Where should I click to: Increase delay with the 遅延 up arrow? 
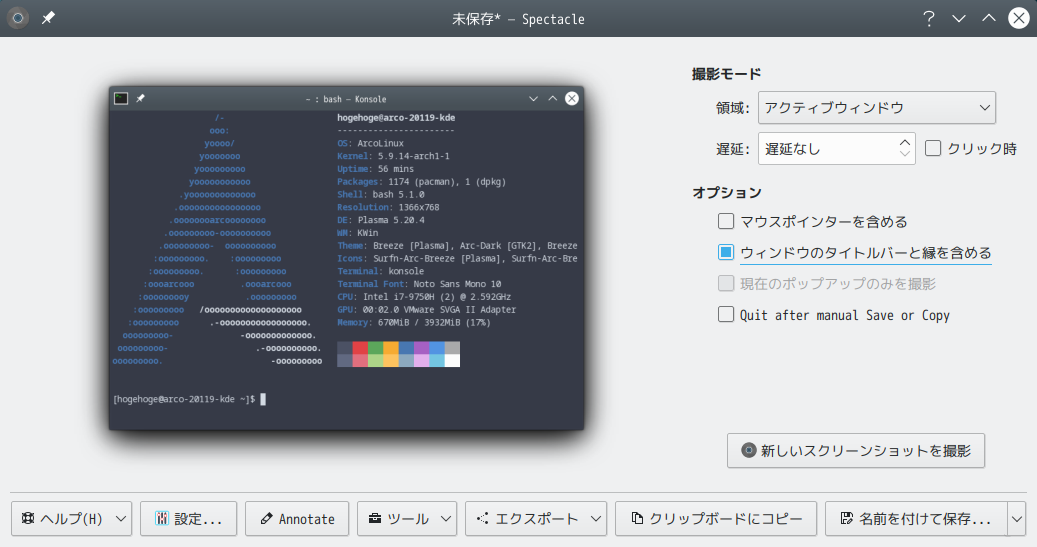point(905,142)
